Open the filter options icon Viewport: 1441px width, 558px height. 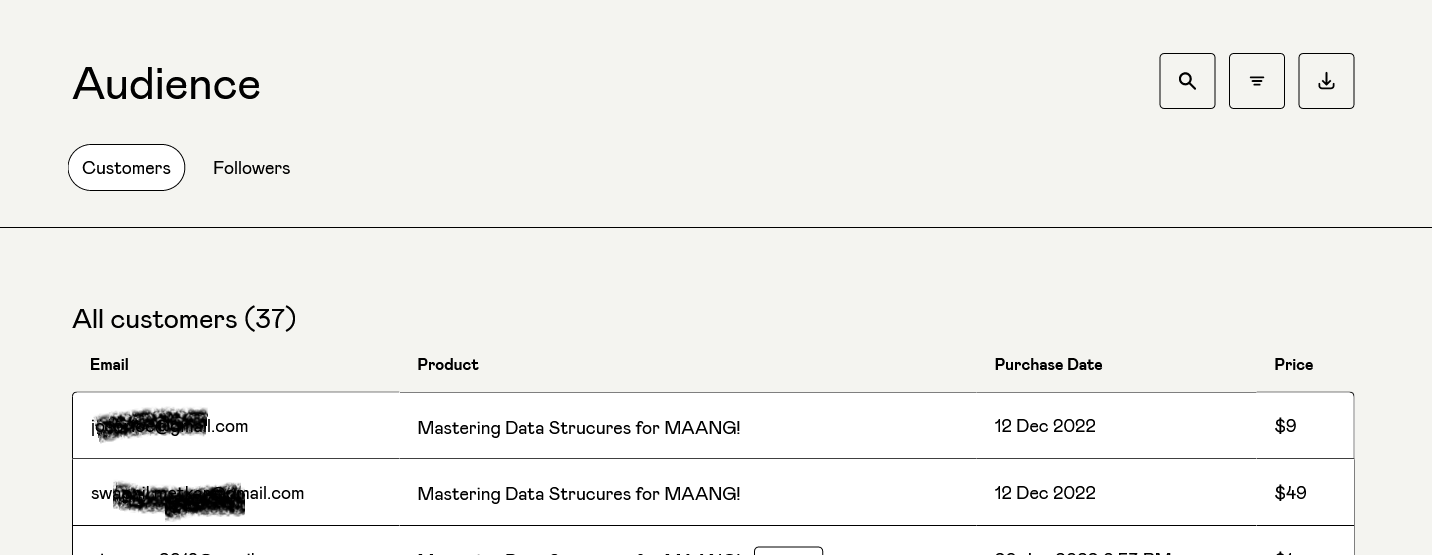(x=1256, y=81)
